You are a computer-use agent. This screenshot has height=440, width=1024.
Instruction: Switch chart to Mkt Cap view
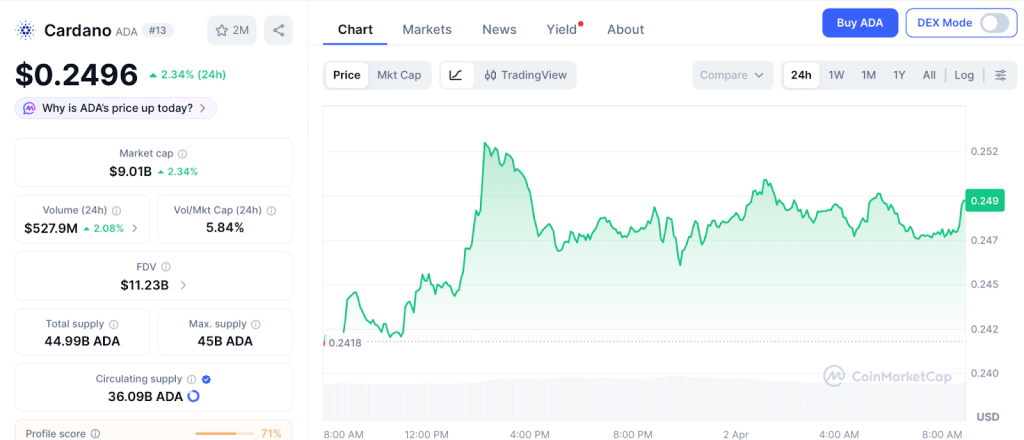point(399,75)
